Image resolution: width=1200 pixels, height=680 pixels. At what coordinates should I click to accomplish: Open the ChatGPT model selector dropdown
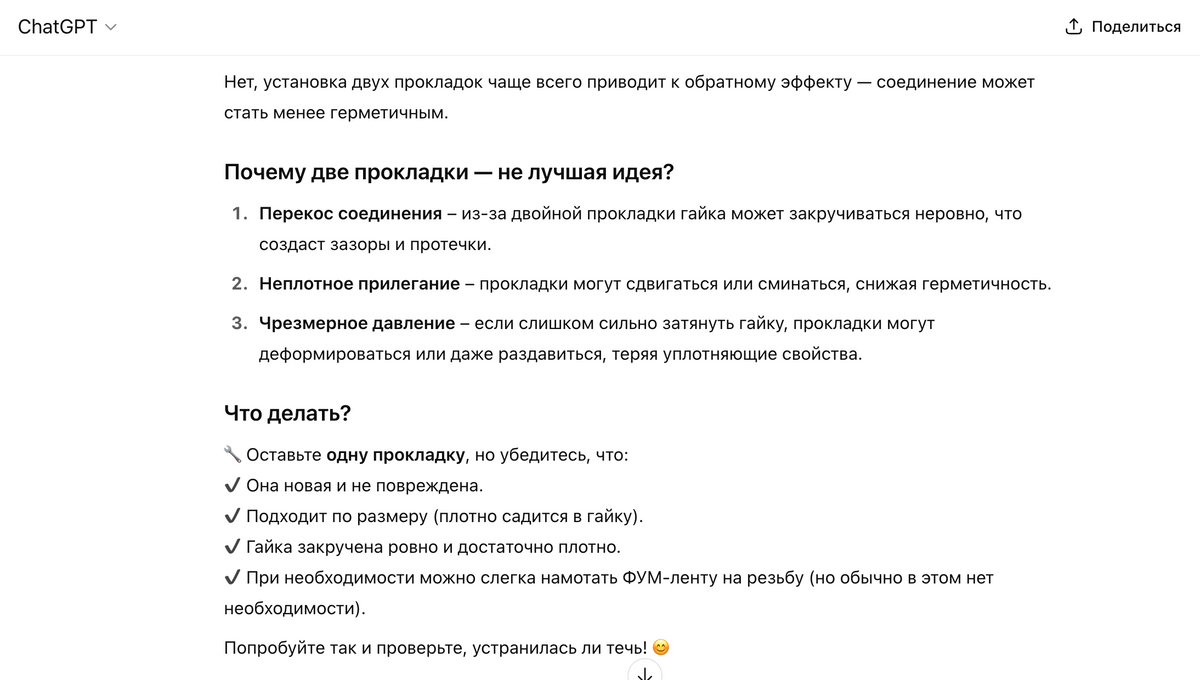pos(67,27)
